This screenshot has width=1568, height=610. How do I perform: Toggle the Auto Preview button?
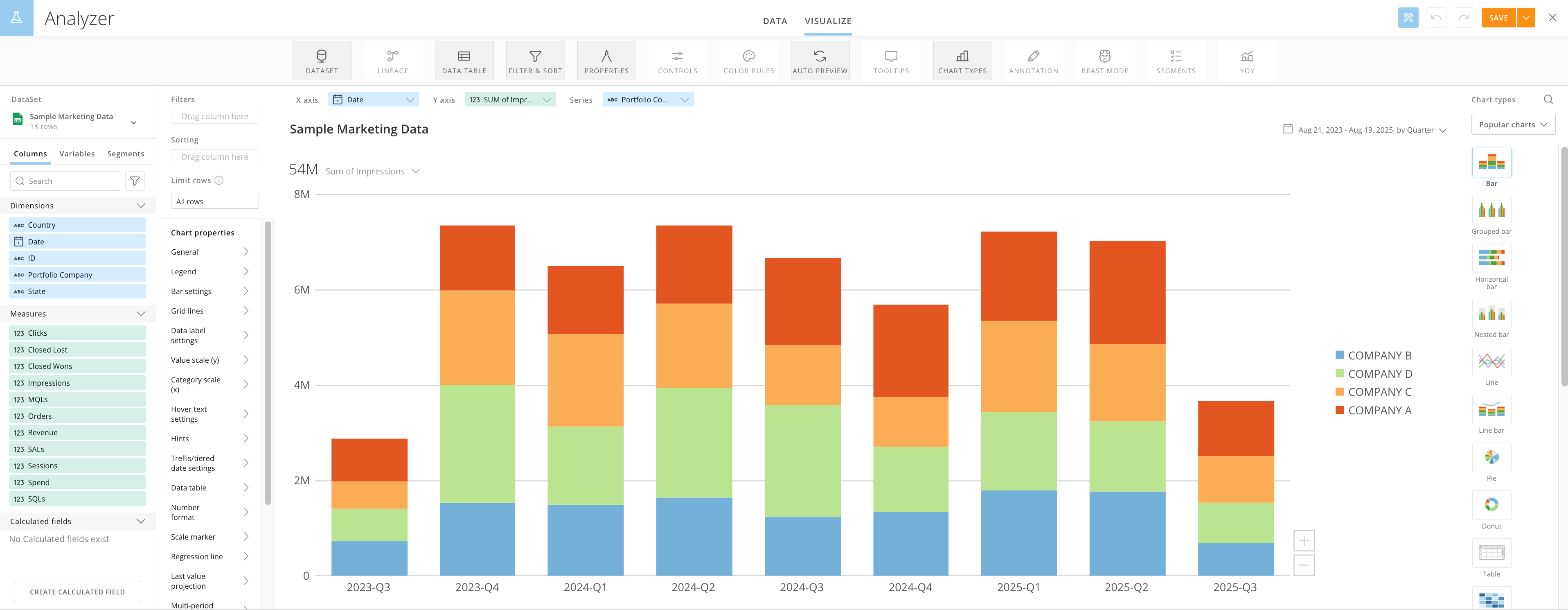pos(819,61)
